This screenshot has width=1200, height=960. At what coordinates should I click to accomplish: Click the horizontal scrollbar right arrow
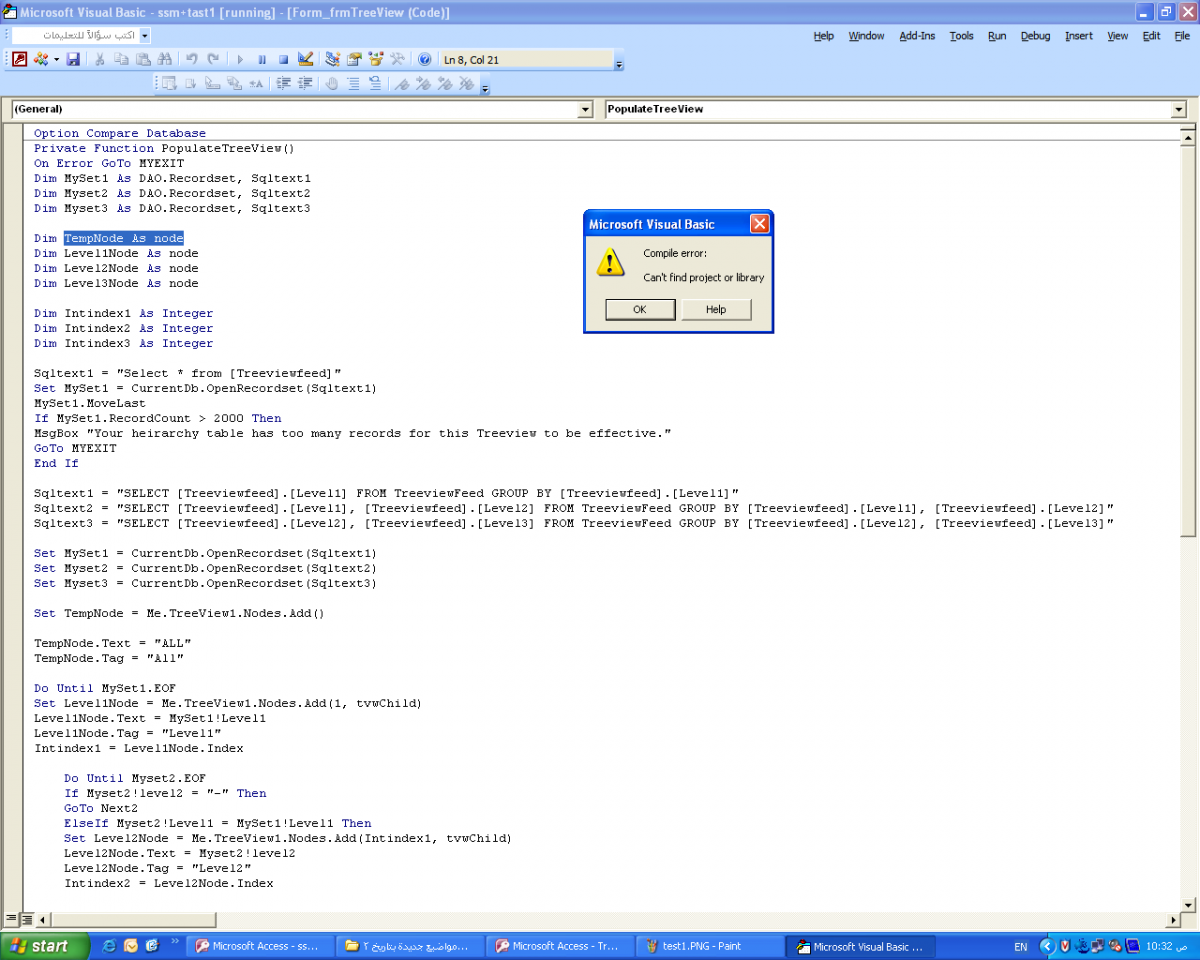click(x=1173, y=918)
